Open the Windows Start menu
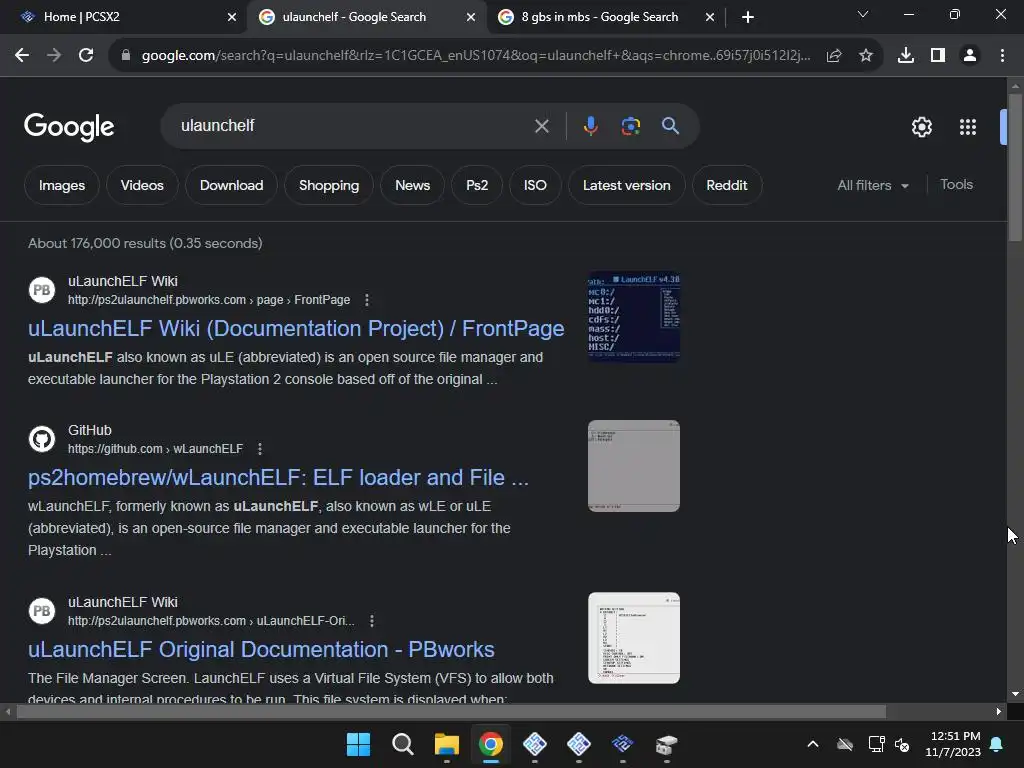Image resolution: width=1024 pixels, height=768 pixels. pyautogui.click(x=359, y=744)
